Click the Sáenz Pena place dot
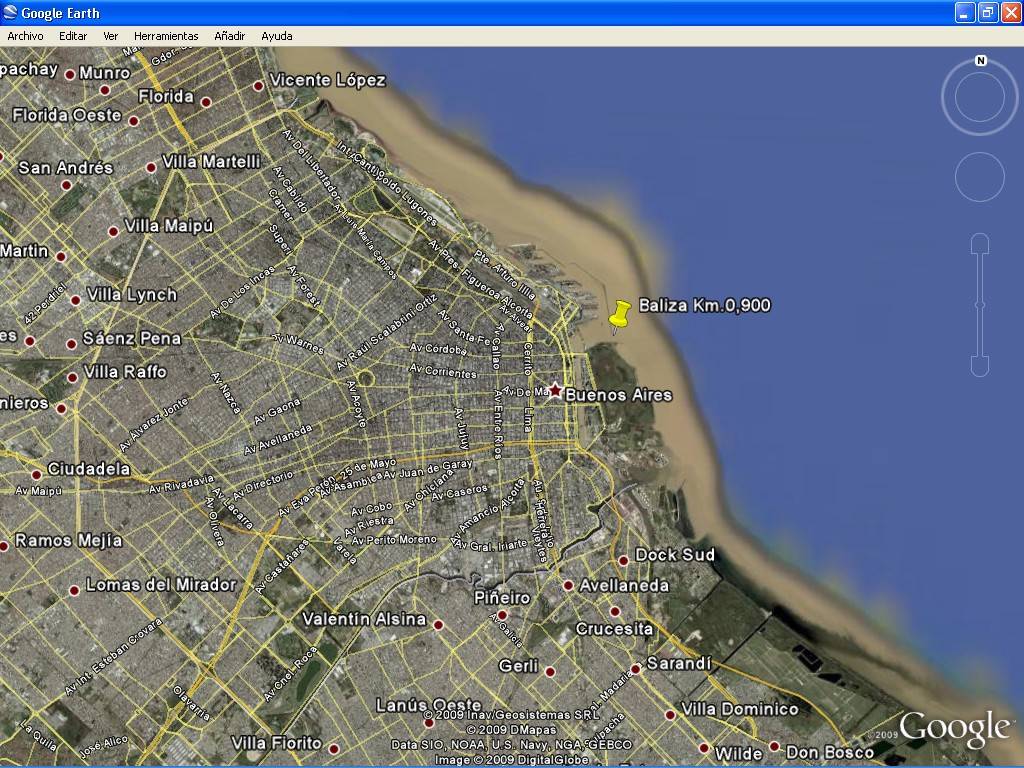The image size is (1024, 768). (71, 344)
